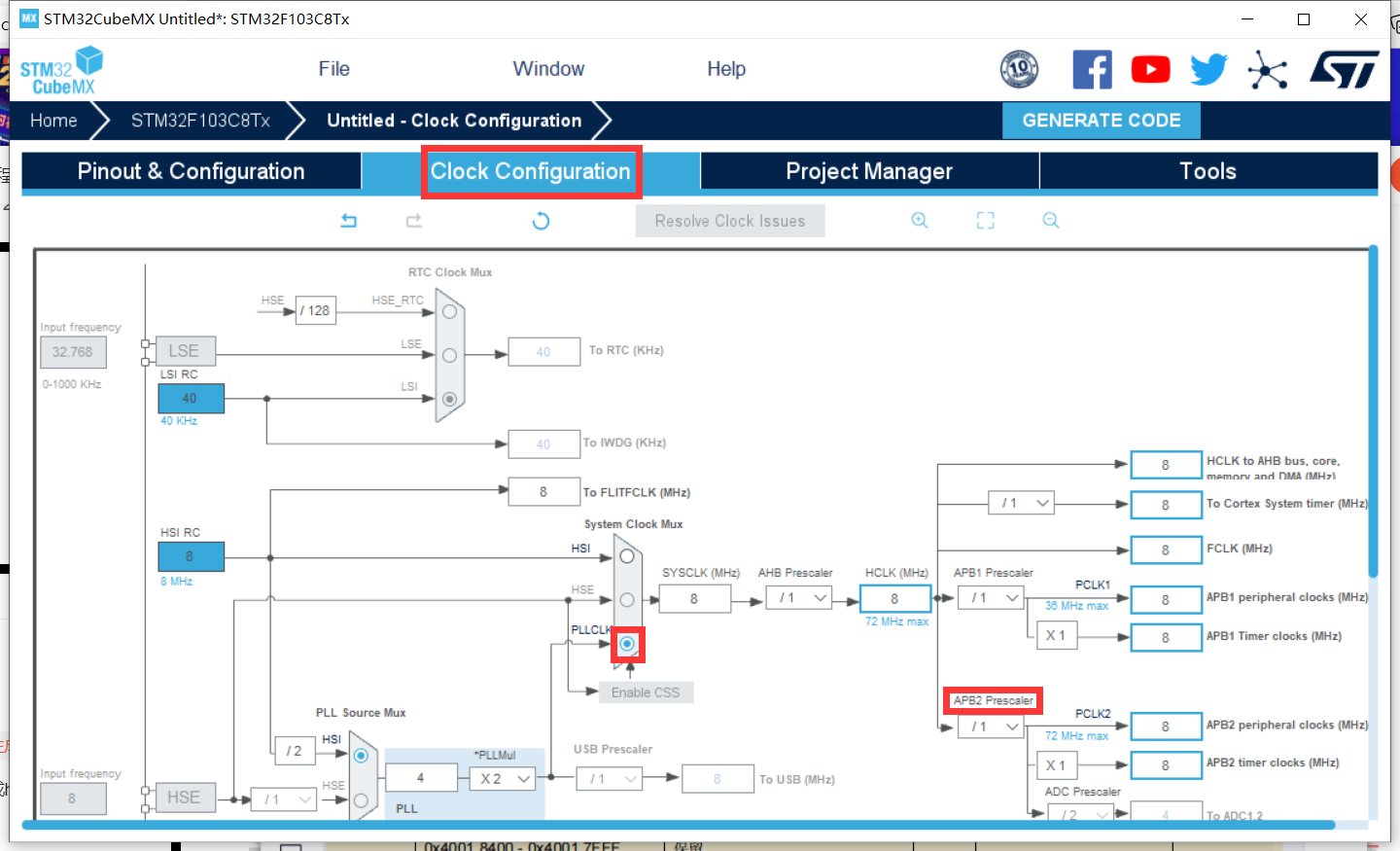Click the zoom in magnifier icon
The image size is (1400, 851).
point(919,221)
